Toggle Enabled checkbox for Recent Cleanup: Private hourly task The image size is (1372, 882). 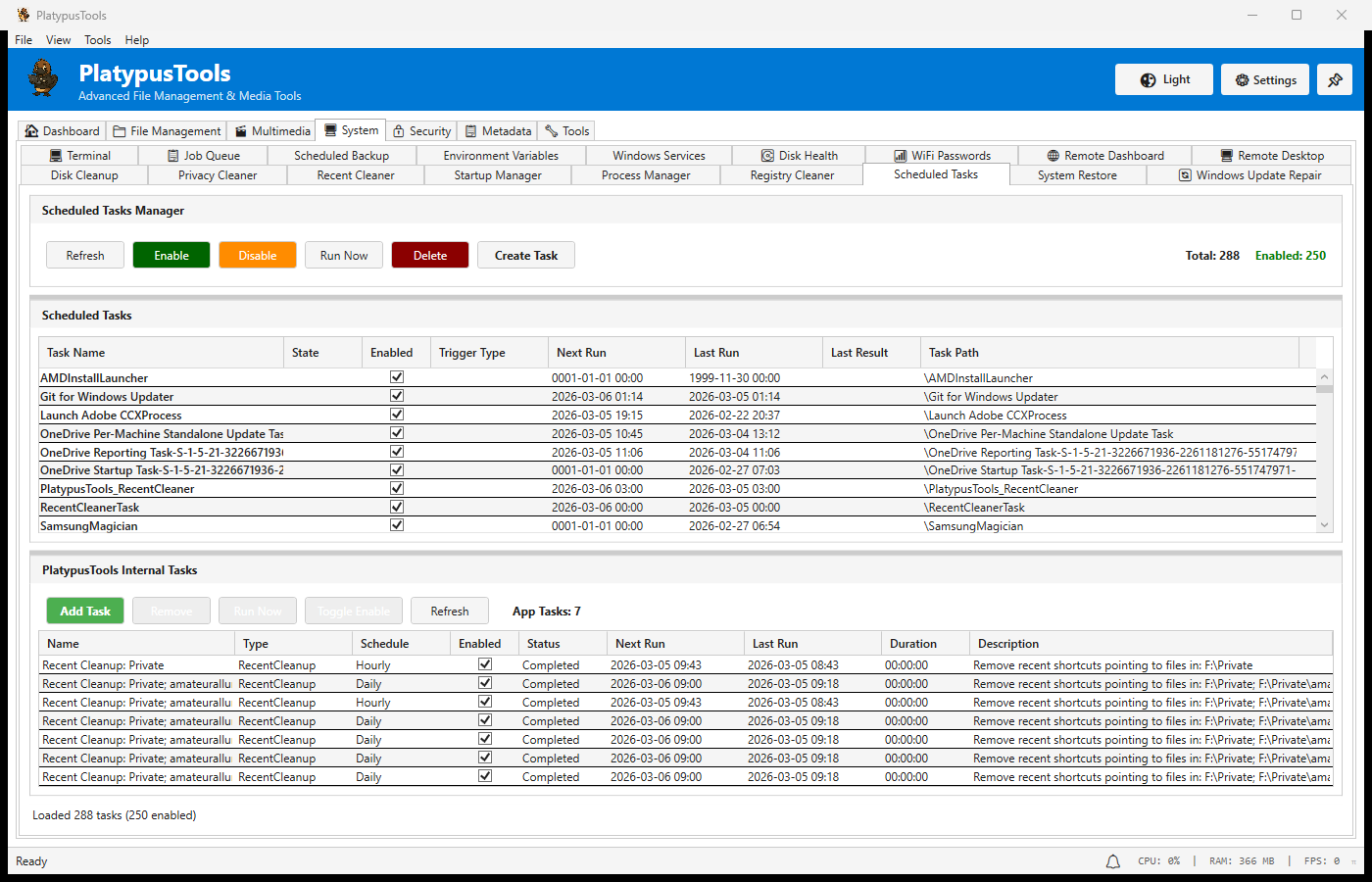coord(485,664)
